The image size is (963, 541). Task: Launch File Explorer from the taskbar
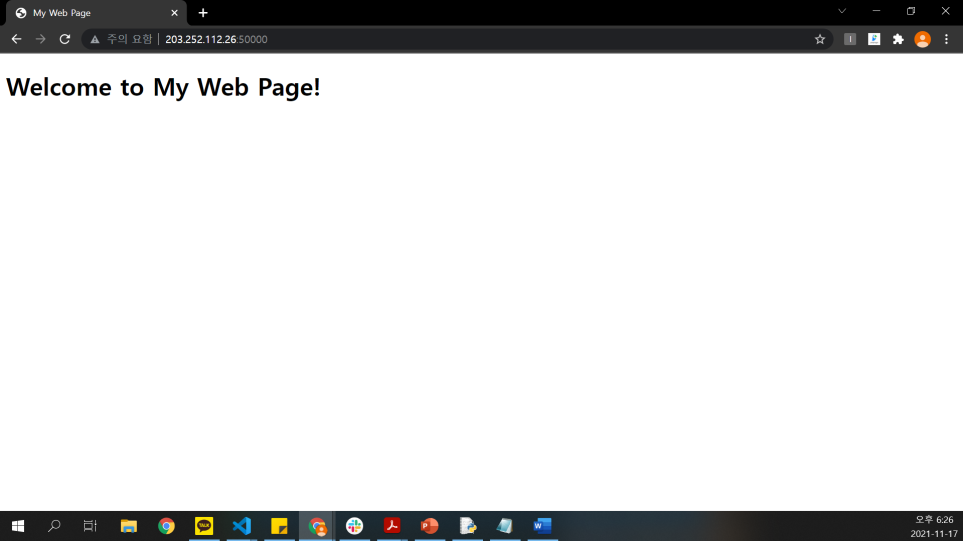pyautogui.click(x=128, y=526)
